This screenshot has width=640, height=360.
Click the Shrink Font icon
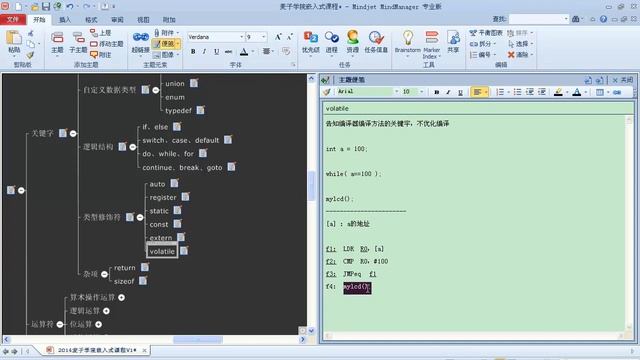tap(289, 37)
